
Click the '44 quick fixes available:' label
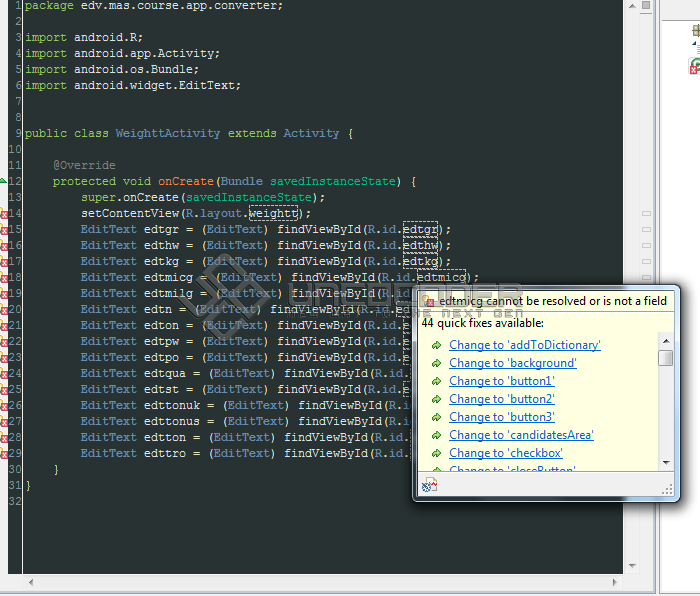pos(483,323)
